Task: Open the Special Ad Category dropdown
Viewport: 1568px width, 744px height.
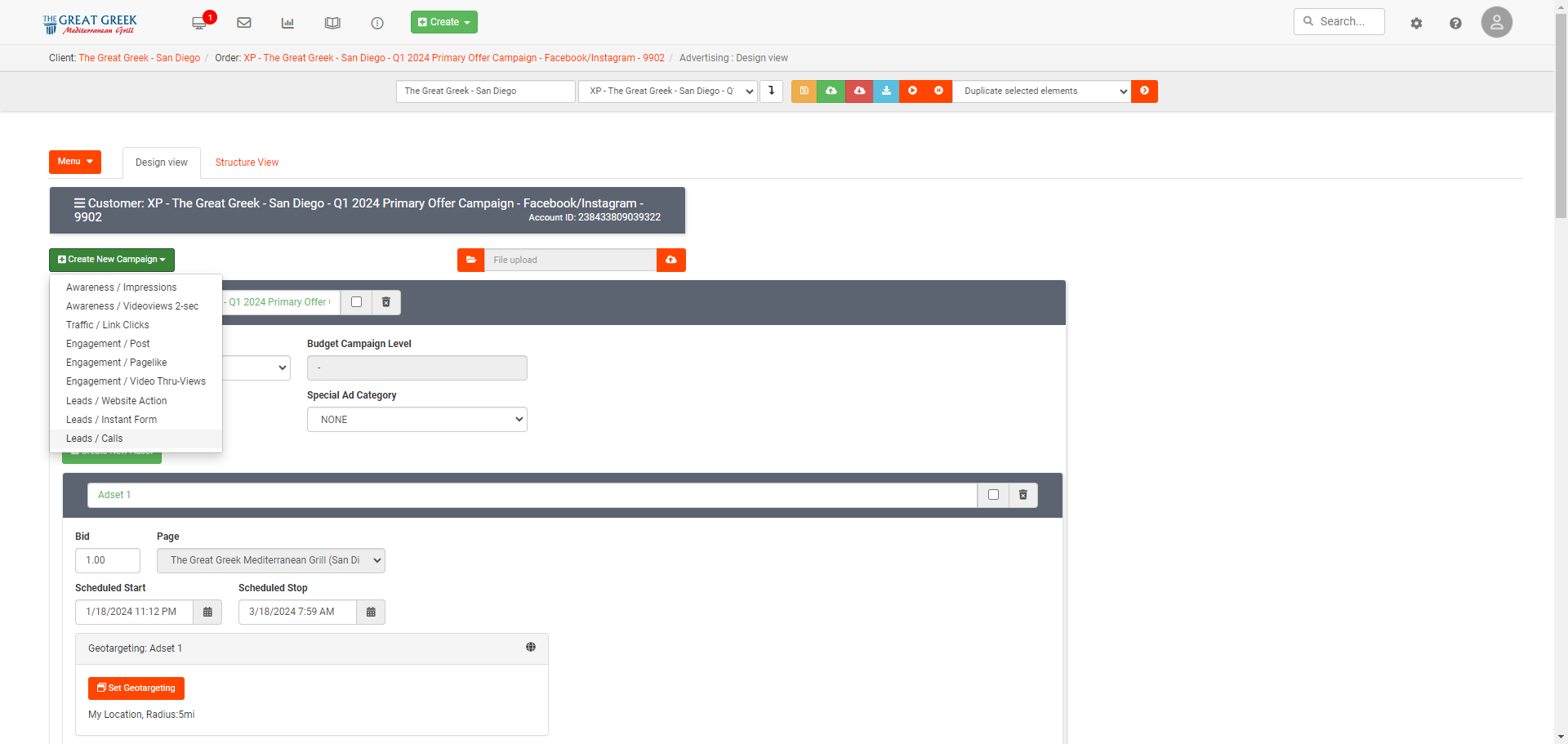Action: coord(416,420)
